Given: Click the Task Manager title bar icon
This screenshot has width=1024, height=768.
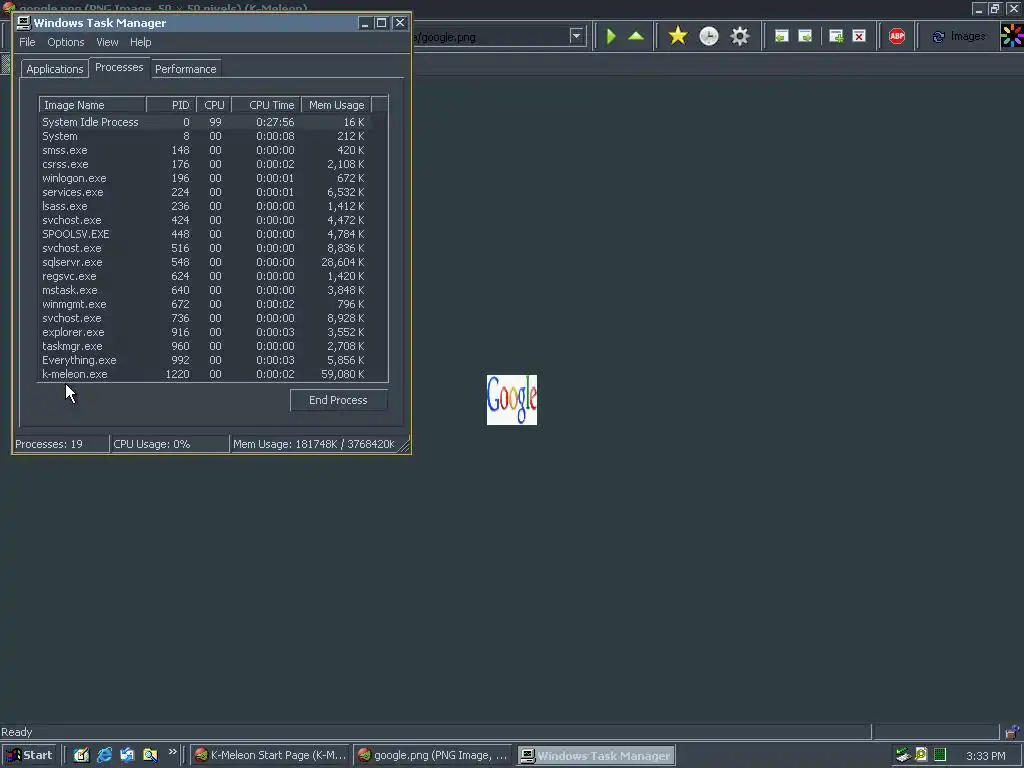Looking at the screenshot, I should (24, 23).
